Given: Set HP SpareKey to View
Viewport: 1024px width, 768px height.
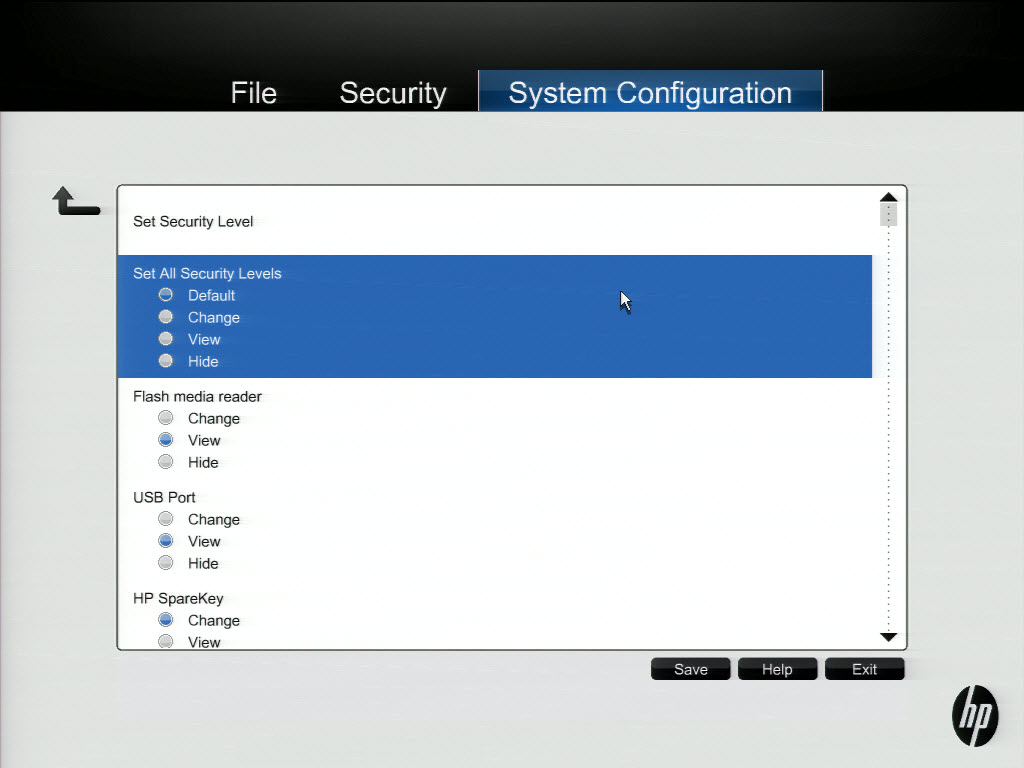Looking at the screenshot, I should tap(166, 641).
